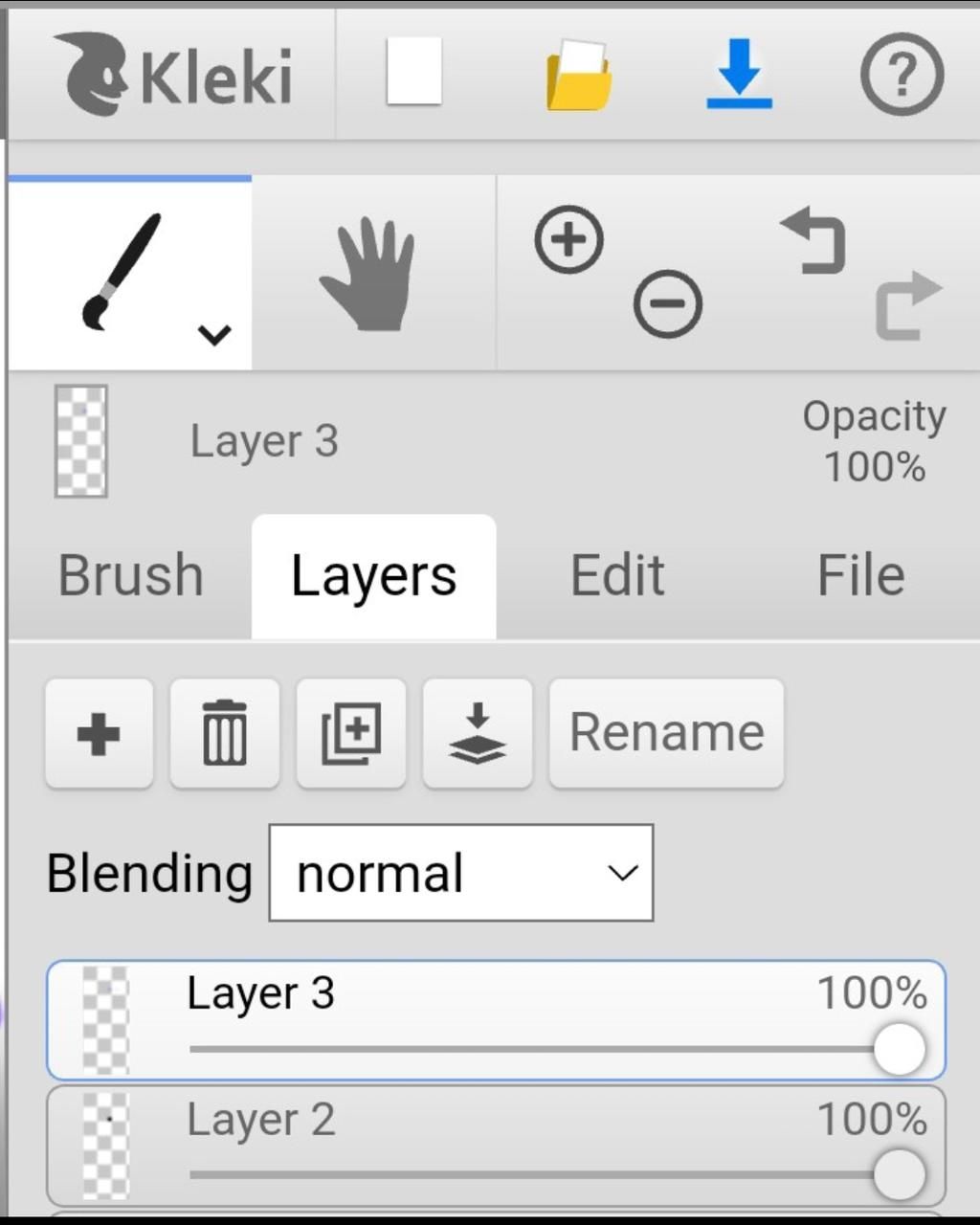Switch to the Edit tab
Viewport: 980px width, 1225px height.
coord(617,575)
